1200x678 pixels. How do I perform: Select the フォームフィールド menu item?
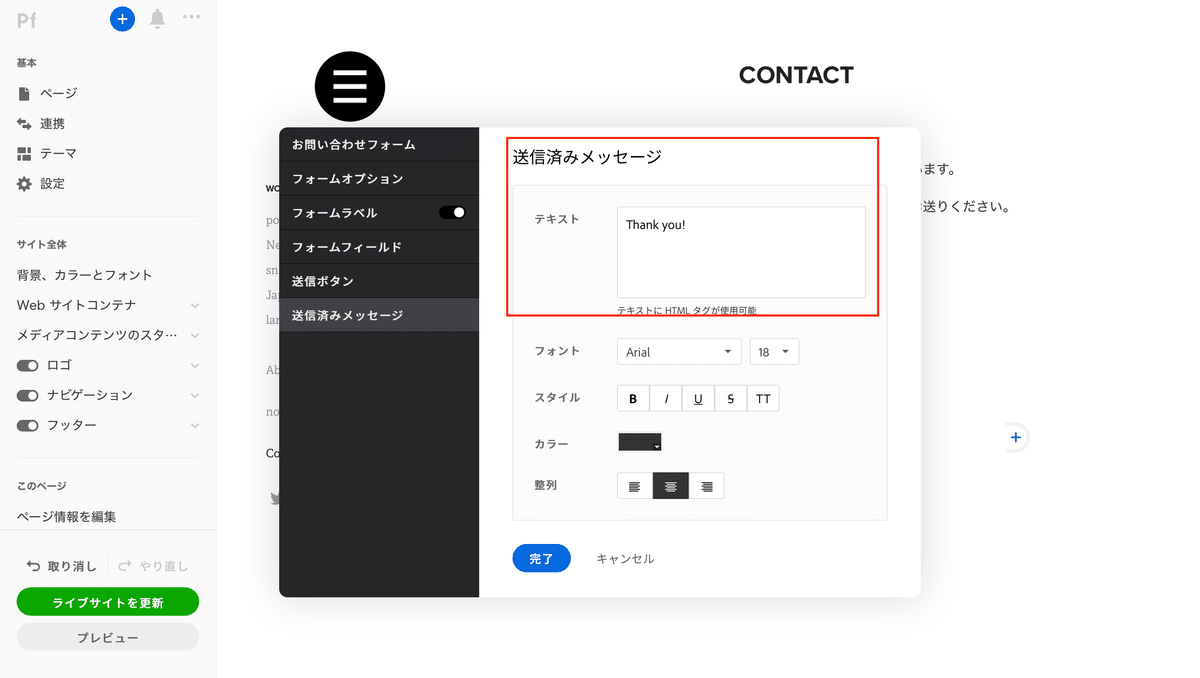(379, 247)
